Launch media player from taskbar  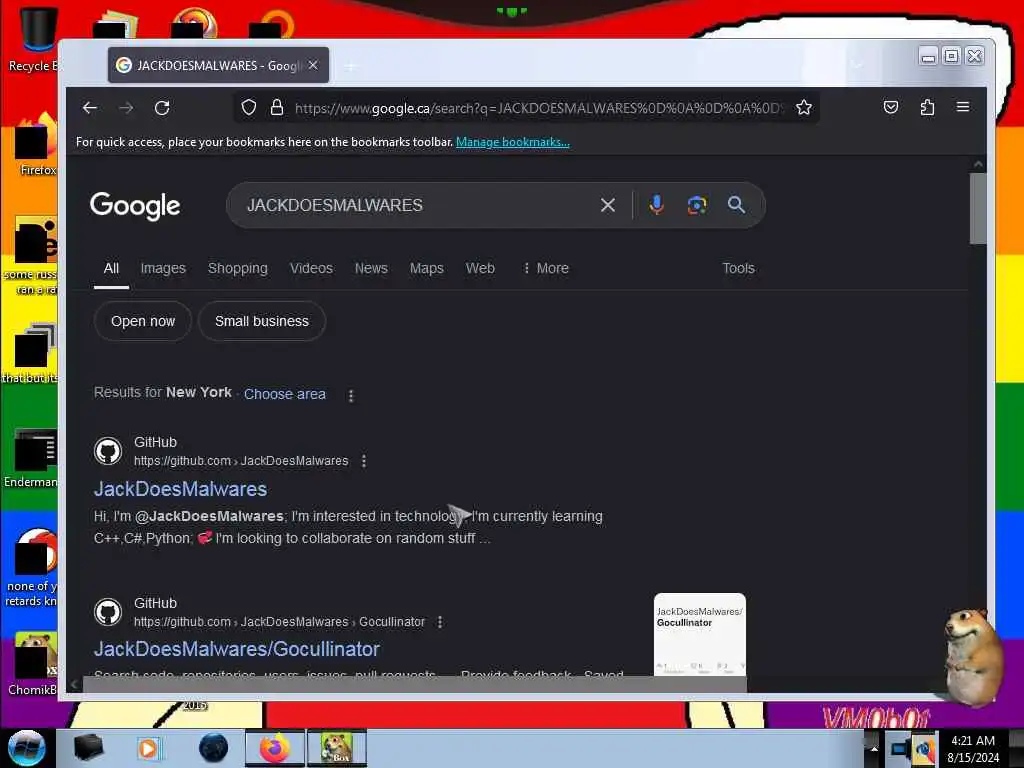[x=148, y=748]
